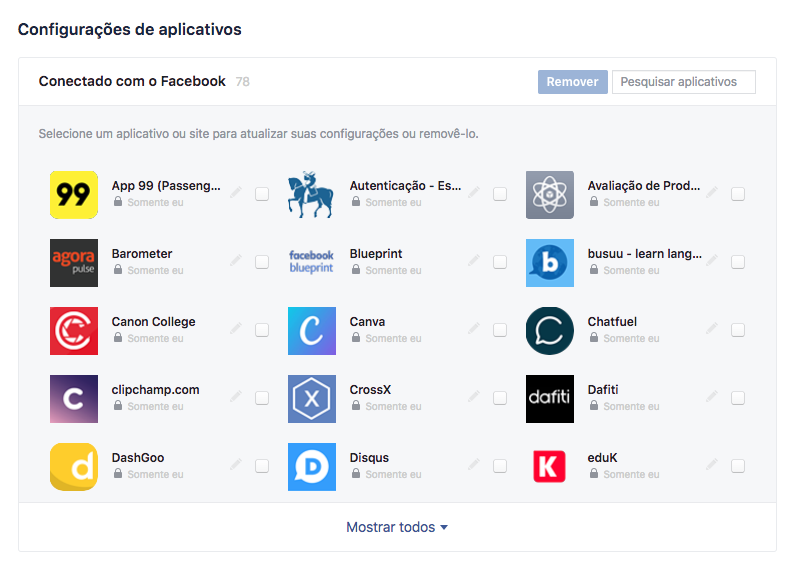Click the Canva app icon
794x572 pixels.
[x=312, y=331]
